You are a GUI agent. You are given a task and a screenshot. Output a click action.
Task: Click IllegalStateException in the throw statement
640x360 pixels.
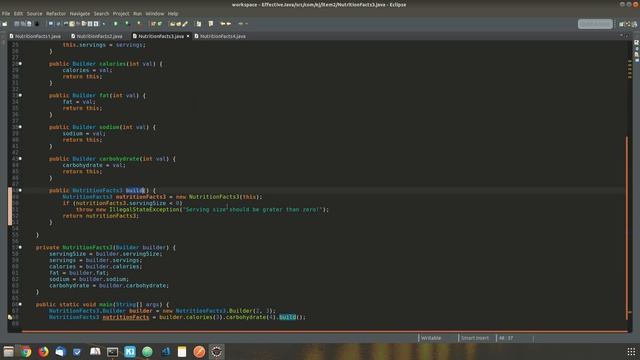[x=144, y=209]
